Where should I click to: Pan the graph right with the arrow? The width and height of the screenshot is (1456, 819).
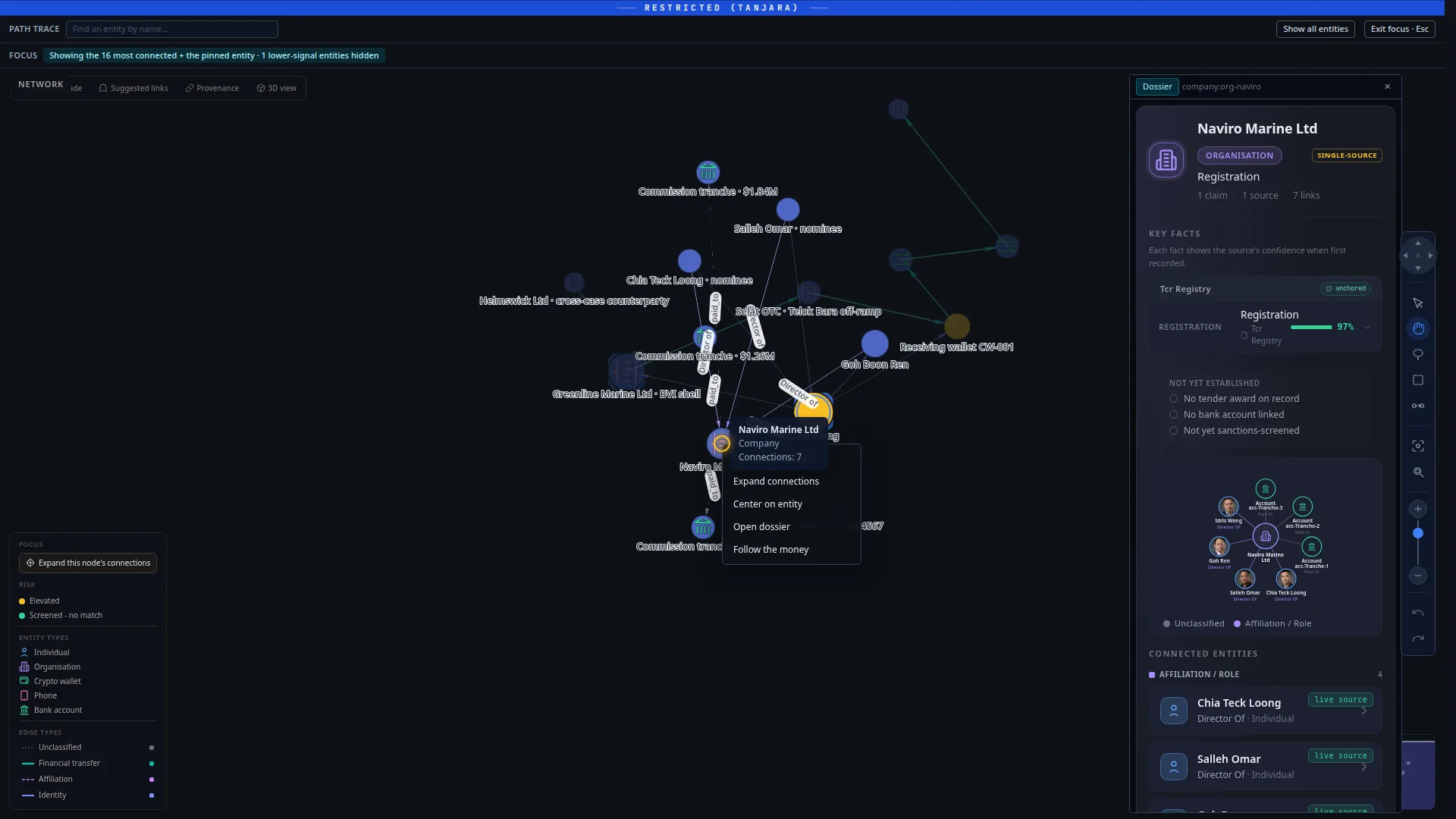[x=1430, y=256]
